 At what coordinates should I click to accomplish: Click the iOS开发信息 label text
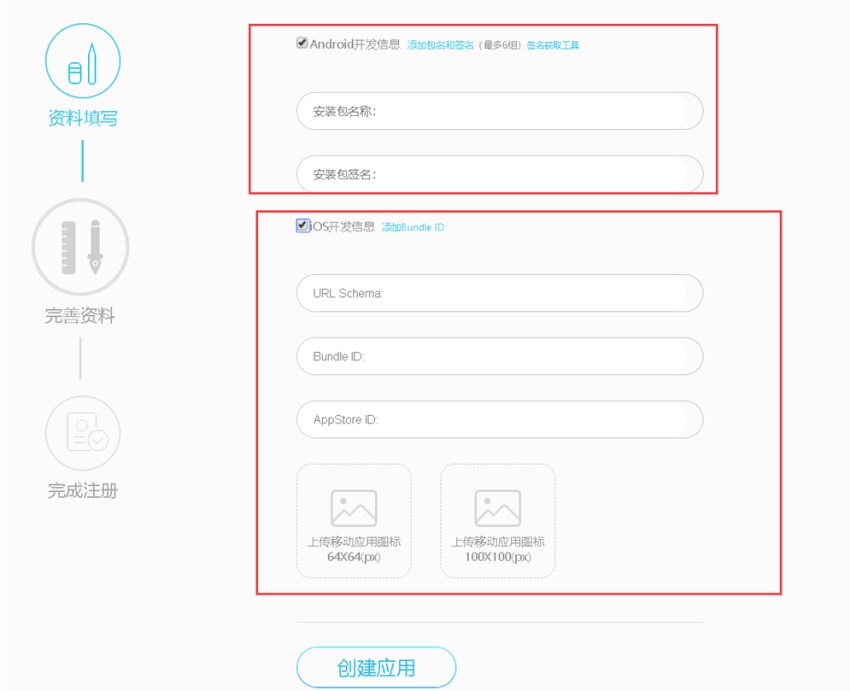[342, 227]
